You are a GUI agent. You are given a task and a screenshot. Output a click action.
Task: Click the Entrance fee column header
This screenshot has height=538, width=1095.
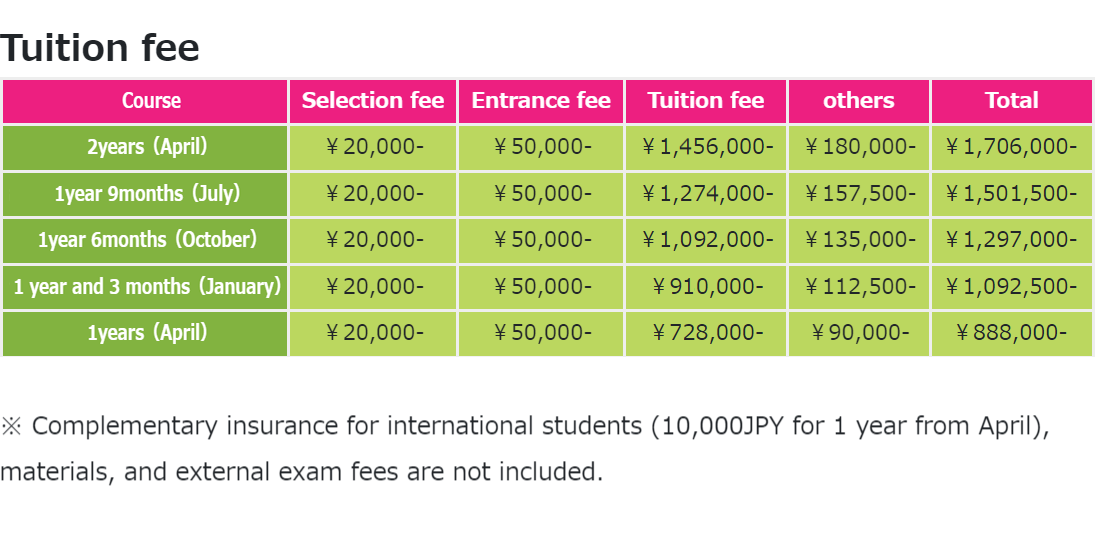point(541,101)
